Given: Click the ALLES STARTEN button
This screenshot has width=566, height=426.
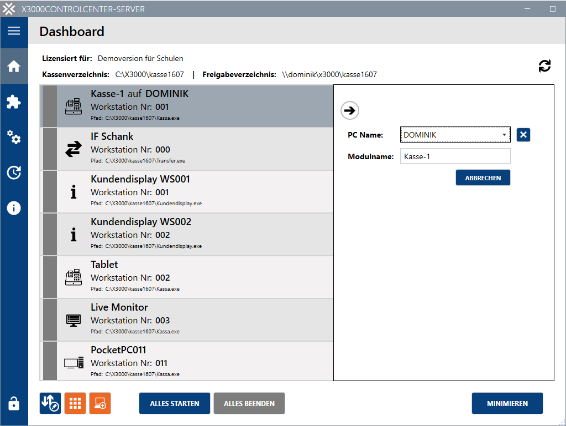Looking at the screenshot, I should click(x=174, y=403).
